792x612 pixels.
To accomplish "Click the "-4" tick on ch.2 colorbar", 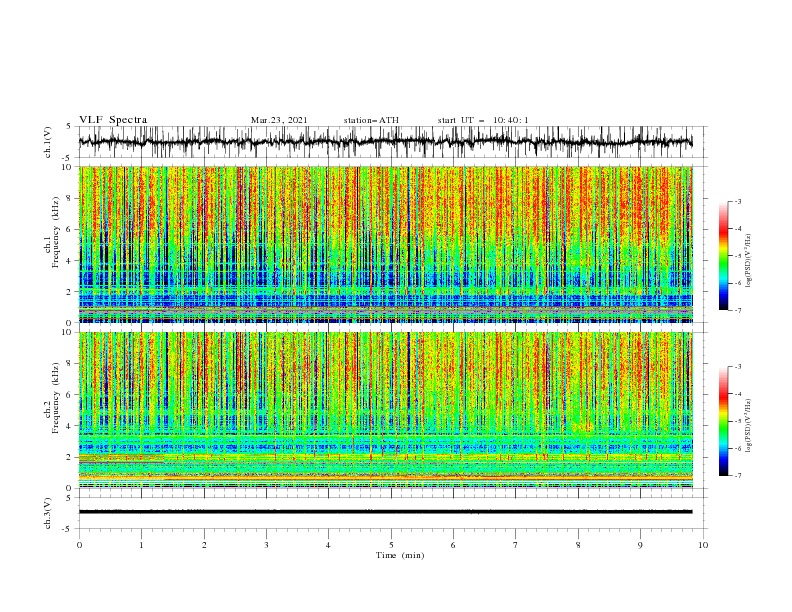I will [x=737, y=394].
